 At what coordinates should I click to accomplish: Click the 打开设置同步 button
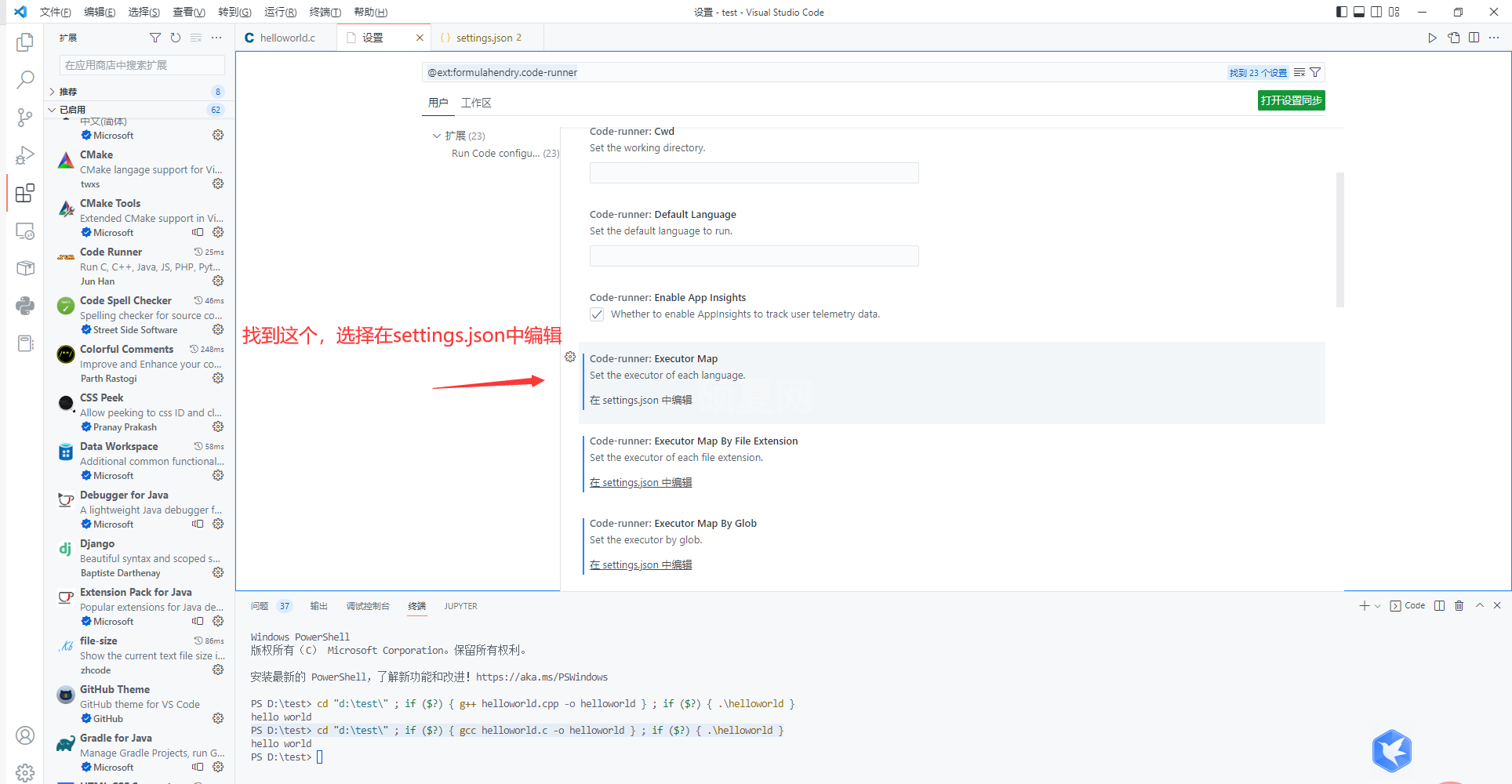point(1291,100)
